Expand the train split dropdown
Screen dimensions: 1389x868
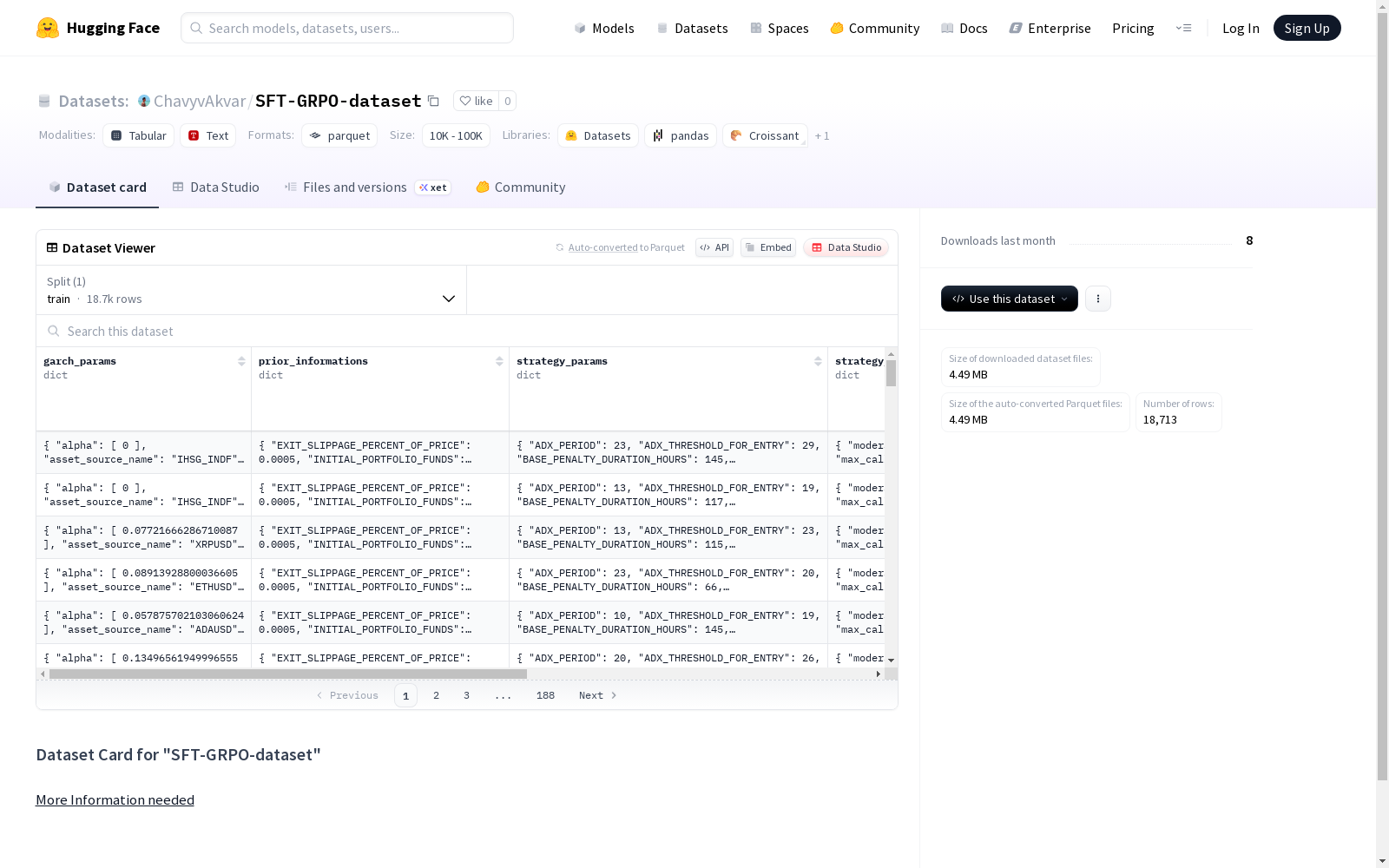point(252,290)
